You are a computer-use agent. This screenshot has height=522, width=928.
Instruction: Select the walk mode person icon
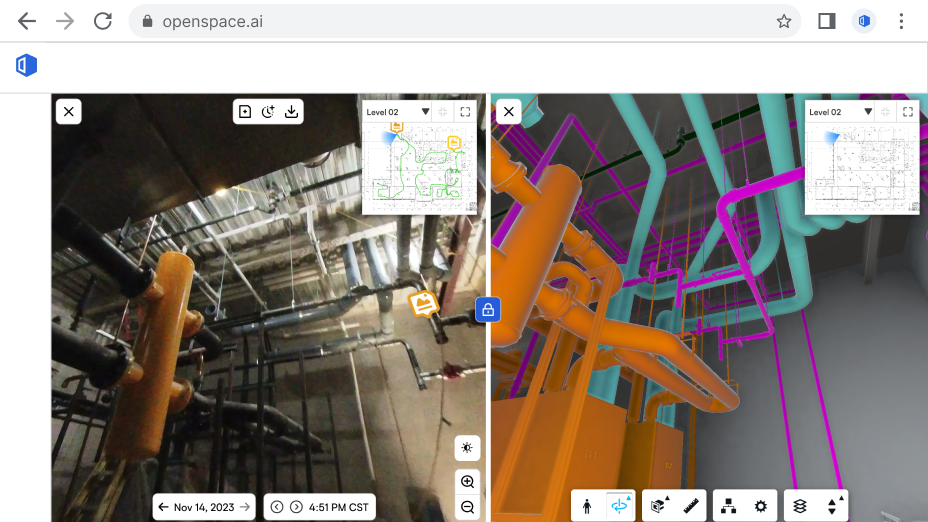587,506
